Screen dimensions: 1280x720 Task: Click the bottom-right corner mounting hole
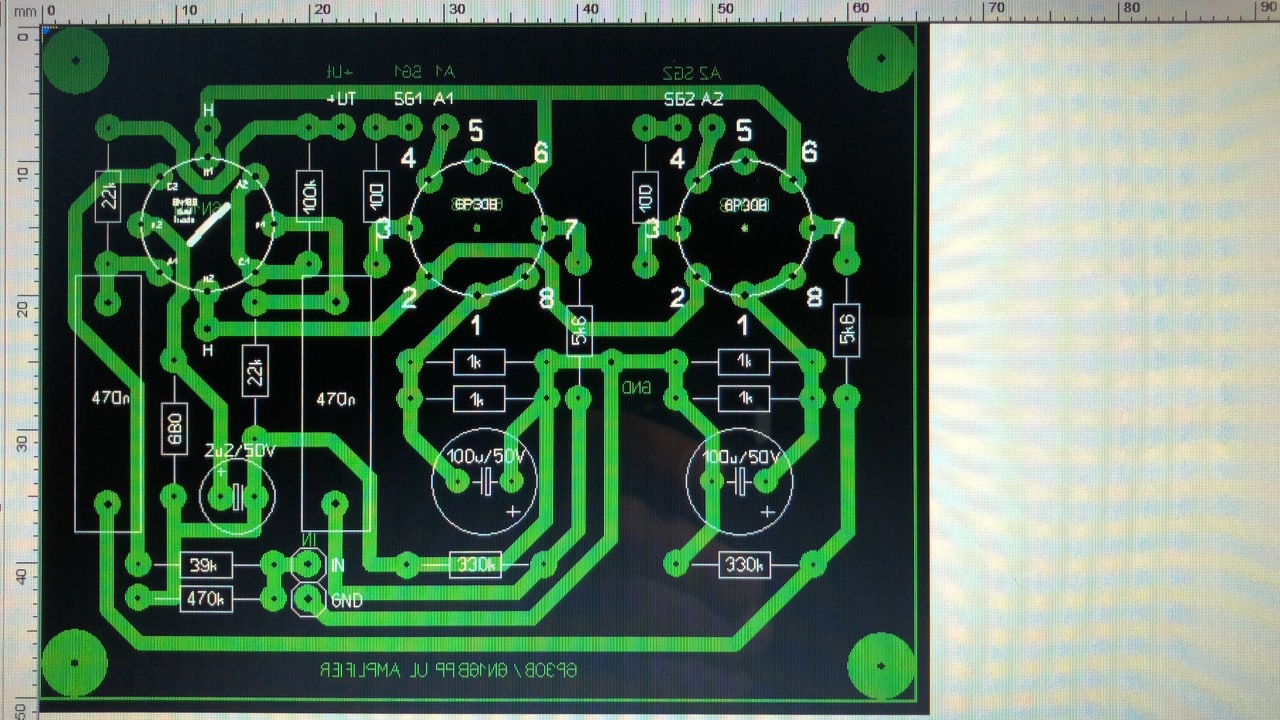(x=881, y=666)
